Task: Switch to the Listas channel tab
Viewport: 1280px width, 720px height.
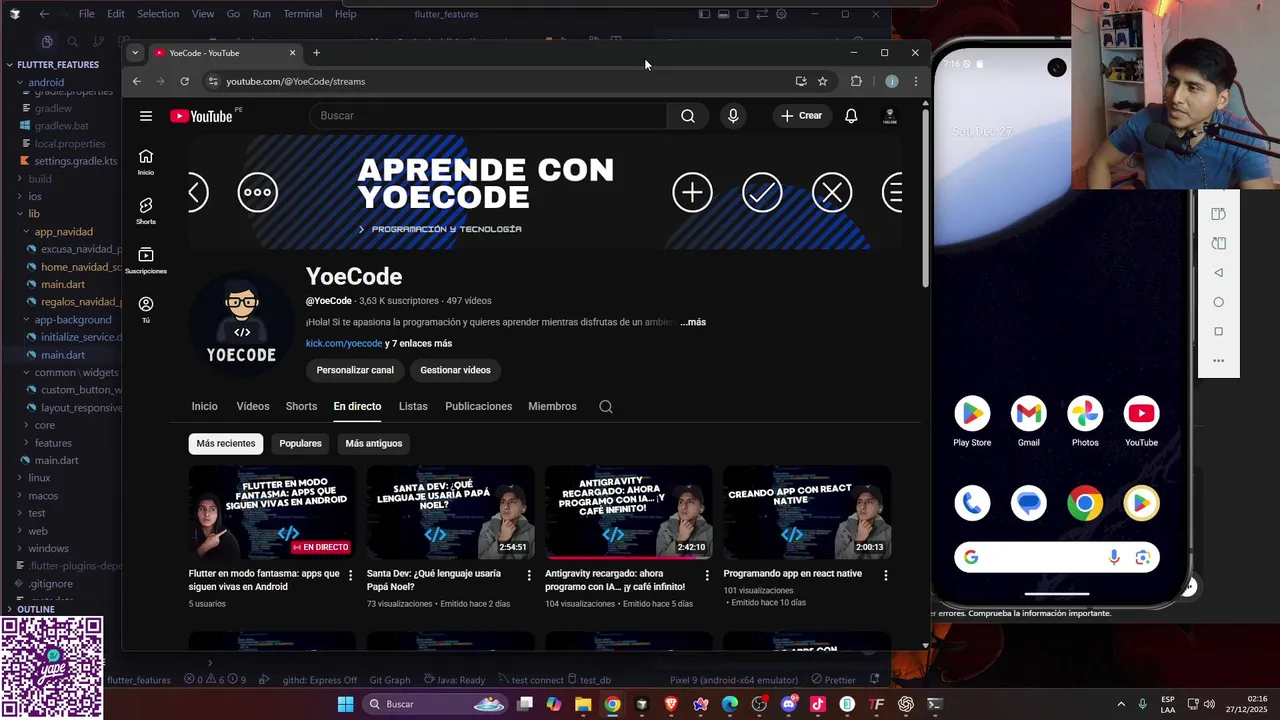Action: pos(413,406)
